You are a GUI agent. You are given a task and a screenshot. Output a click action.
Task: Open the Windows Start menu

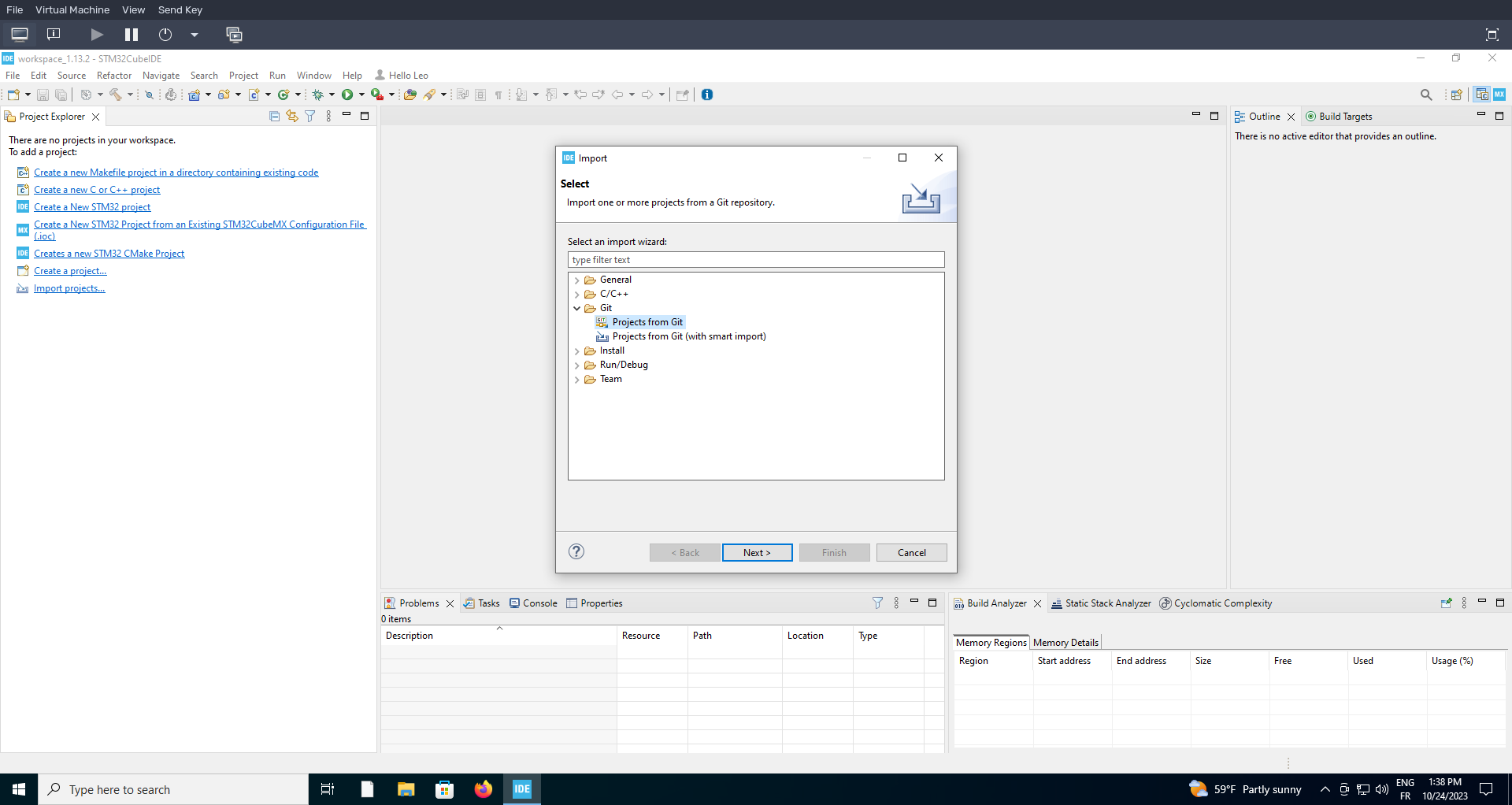pos(19,789)
